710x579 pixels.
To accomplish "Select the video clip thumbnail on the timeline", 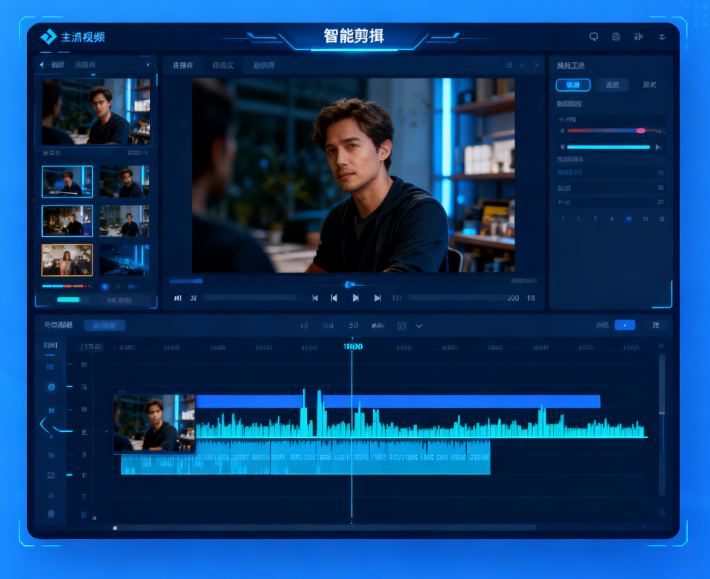I will pos(154,424).
